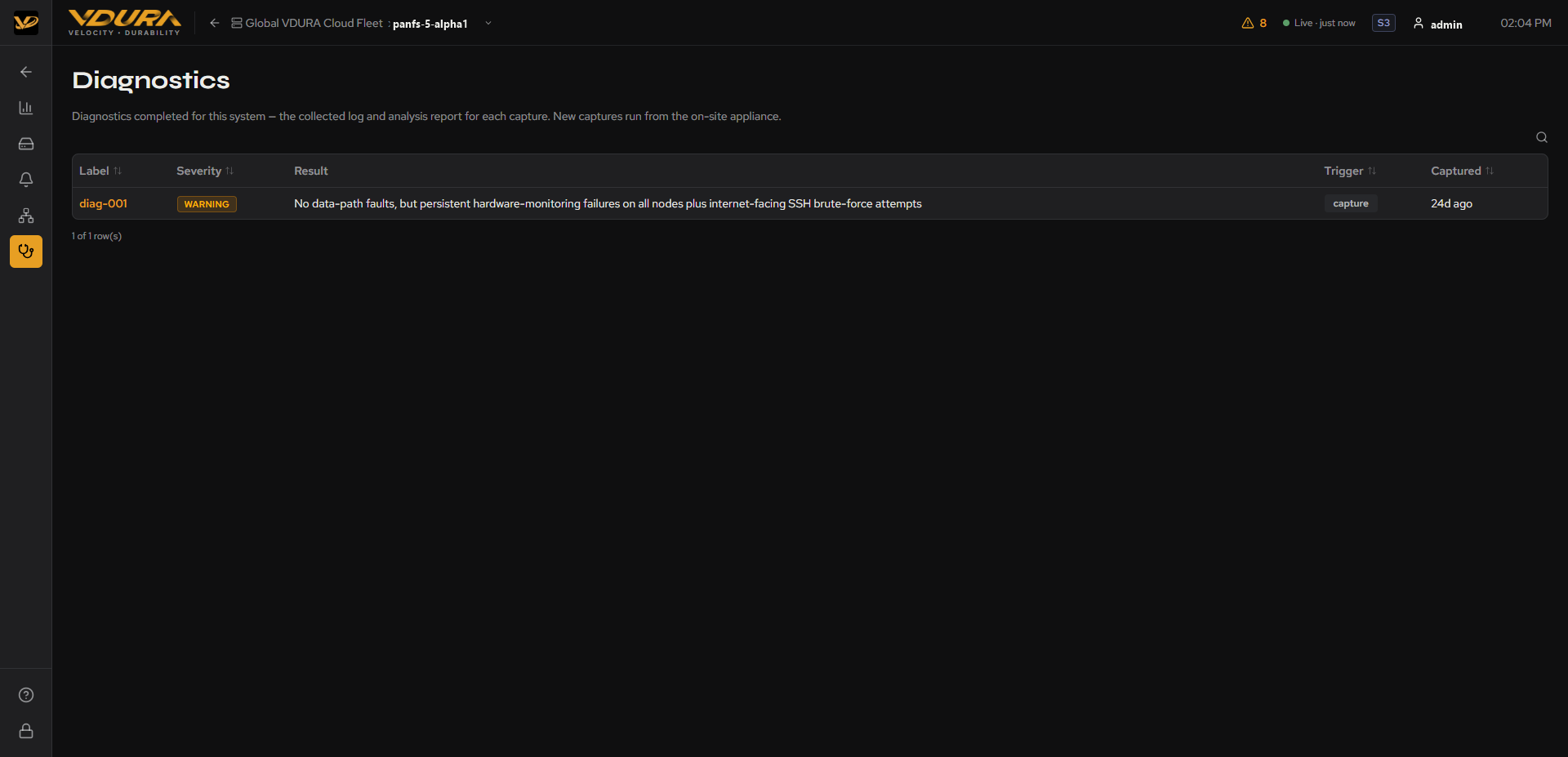Viewport: 1568px width, 757px height.
Task: Sort by Severity column
Action: tap(205, 171)
